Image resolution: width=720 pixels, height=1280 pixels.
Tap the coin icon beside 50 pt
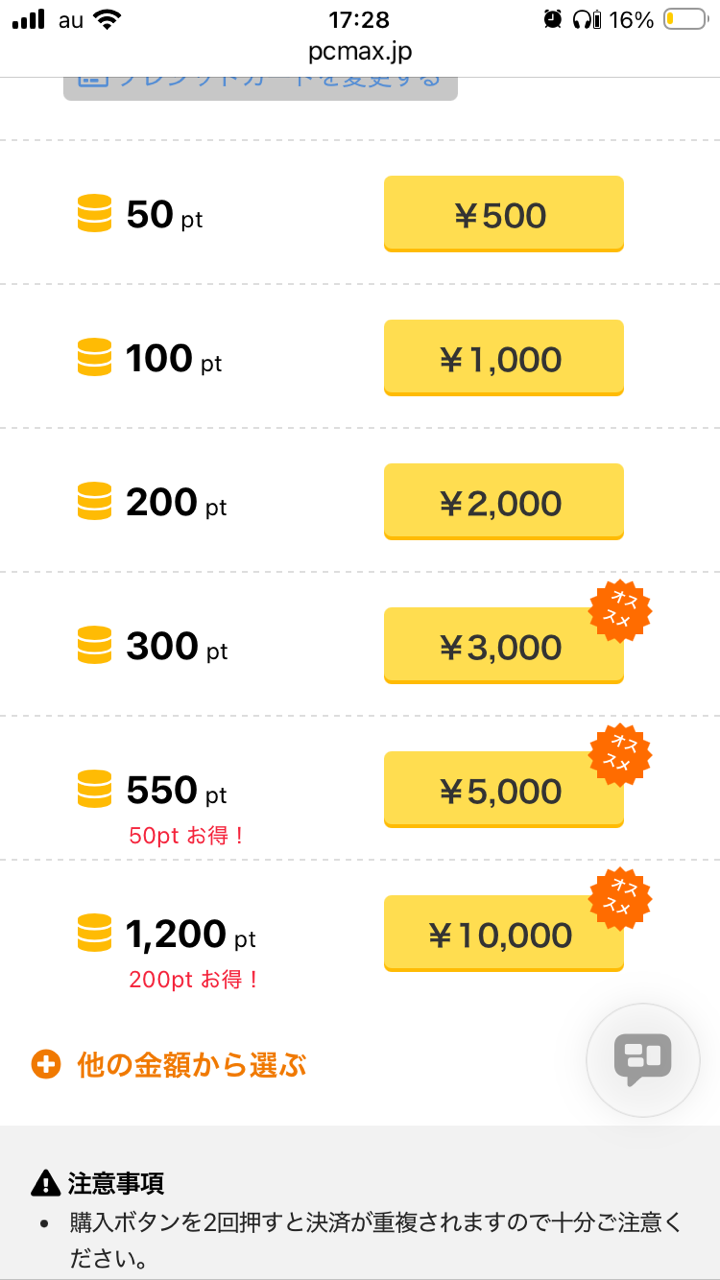(94, 215)
